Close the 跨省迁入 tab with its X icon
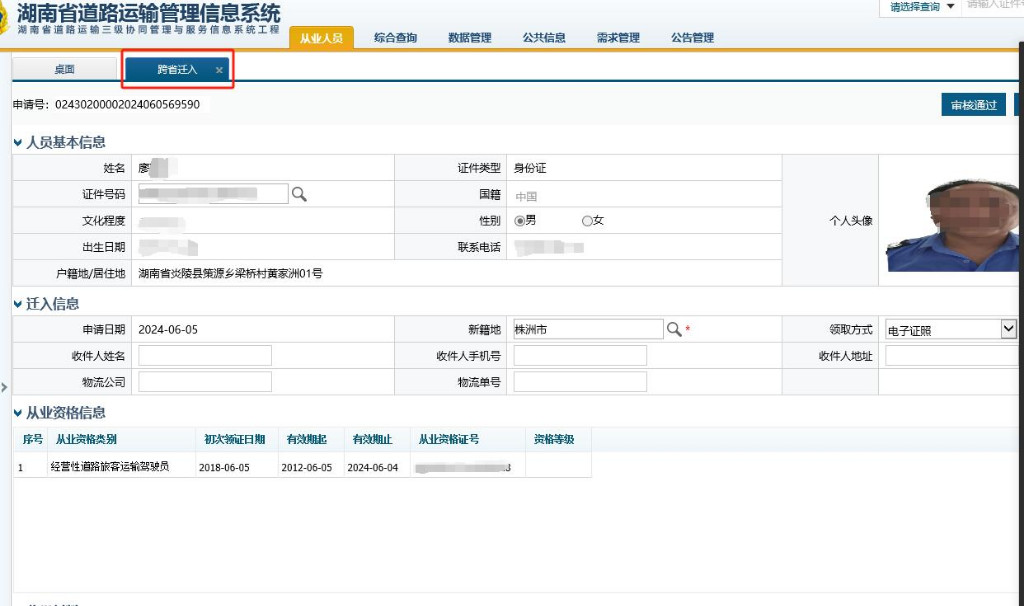This screenshot has height=606, width=1024. tap(219, 70)
